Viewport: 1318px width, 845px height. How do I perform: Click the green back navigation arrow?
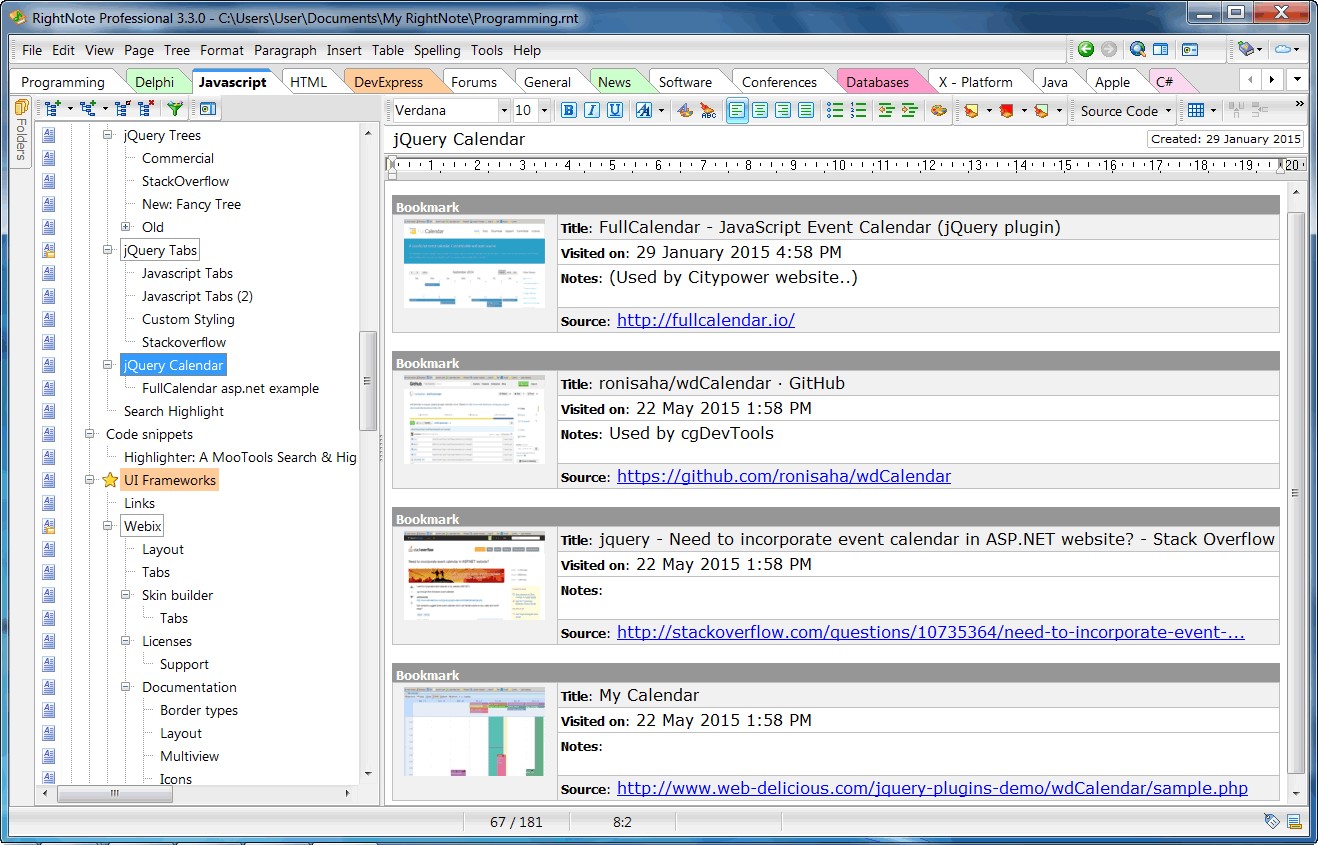point(1086,49)
